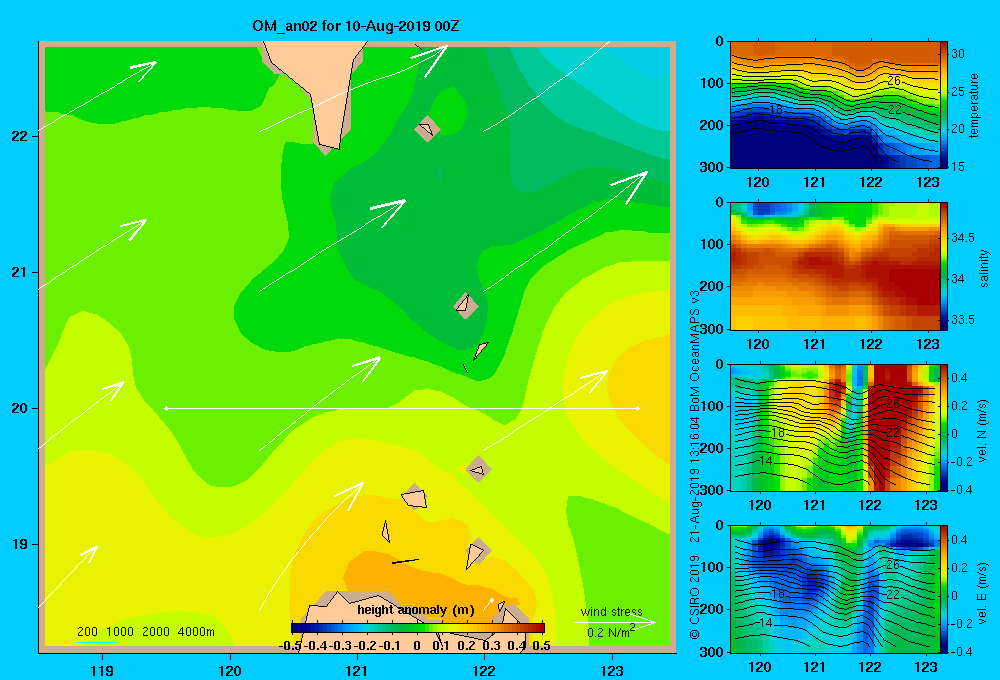Click the '14' contour label in vel. E section
The width and height of the screenshot is (1000, 680).
point(766,623)
